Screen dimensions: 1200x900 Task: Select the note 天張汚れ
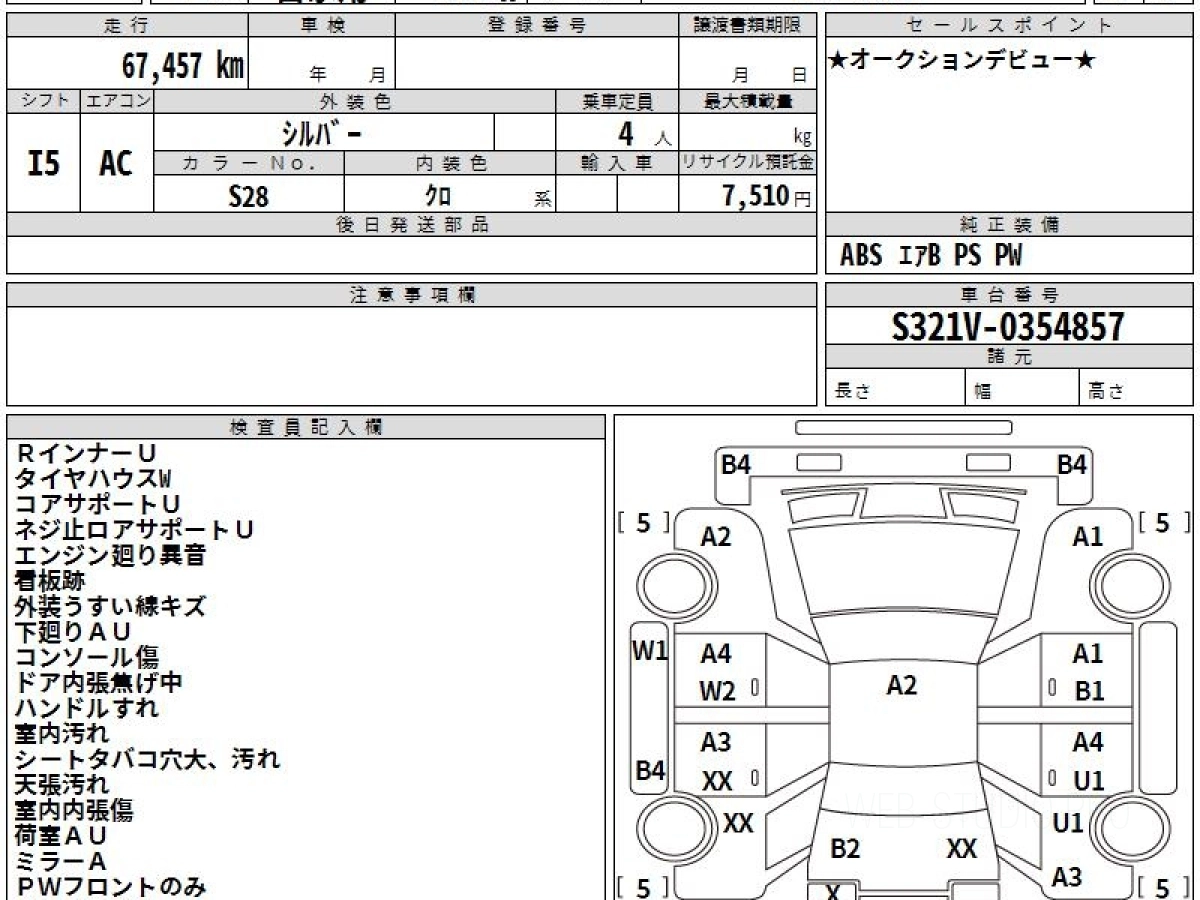point(62,784)
